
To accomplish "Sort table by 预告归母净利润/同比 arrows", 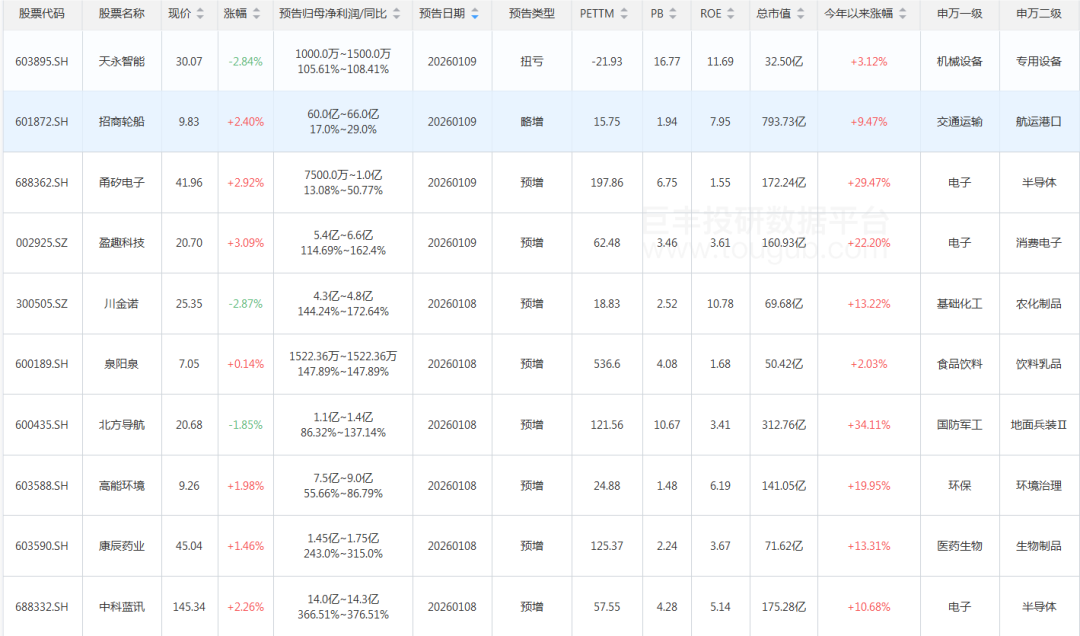I will pos(397,15).
